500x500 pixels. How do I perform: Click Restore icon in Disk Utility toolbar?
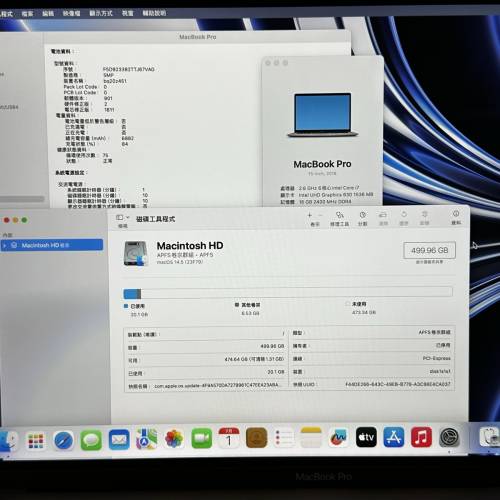point(404,214)
